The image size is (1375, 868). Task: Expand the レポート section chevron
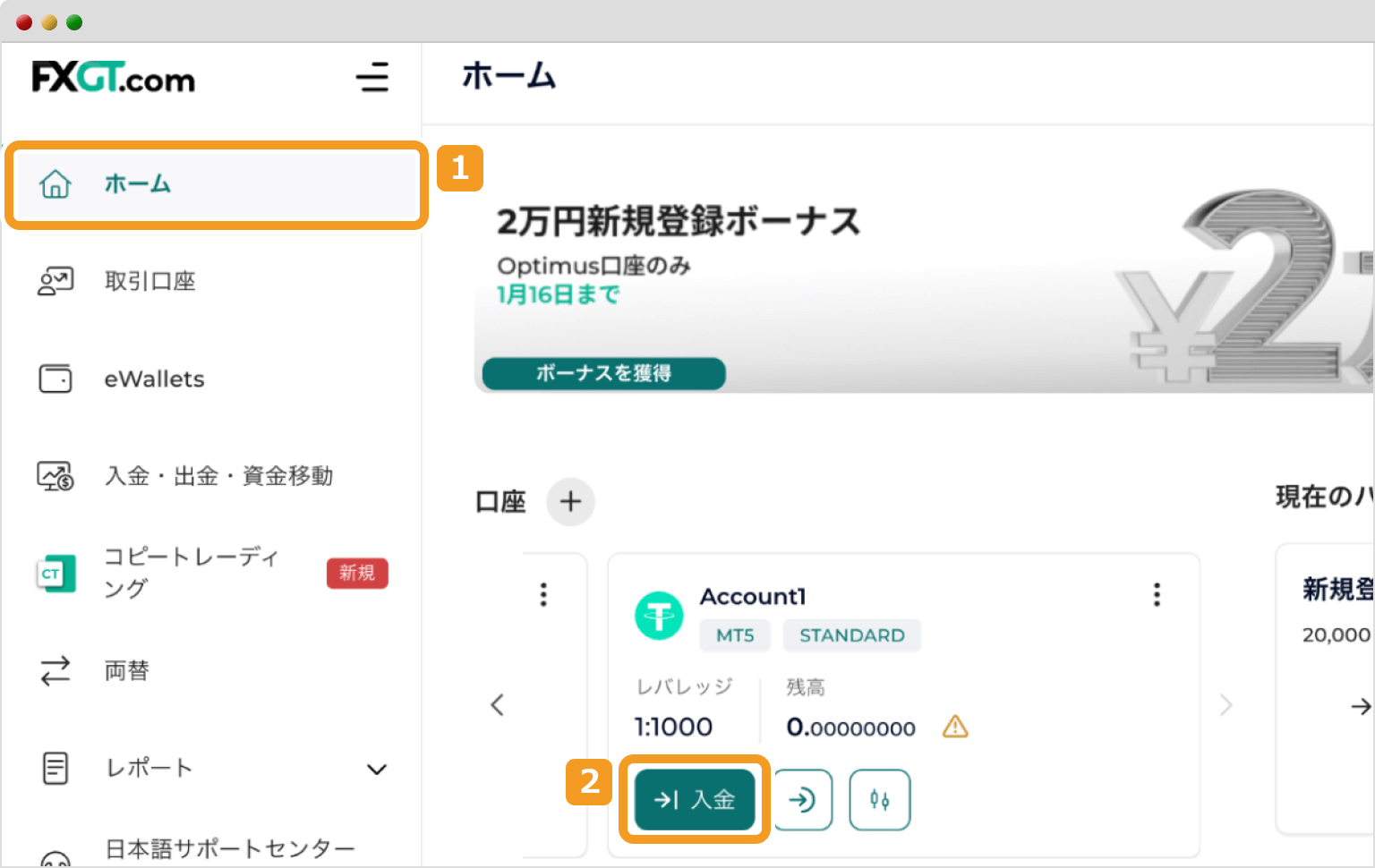click(x=377, y=770)
